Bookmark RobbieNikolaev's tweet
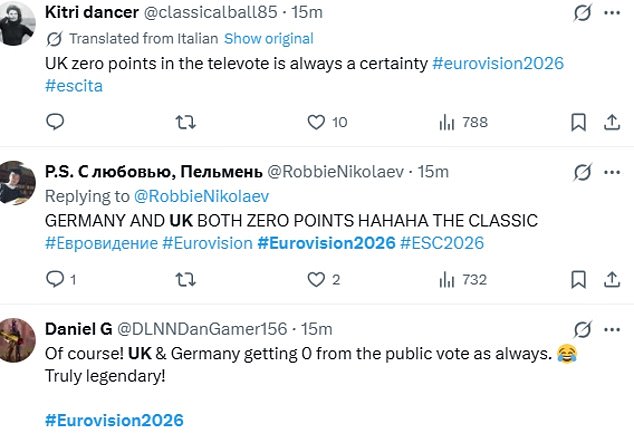 coord(578,280)
